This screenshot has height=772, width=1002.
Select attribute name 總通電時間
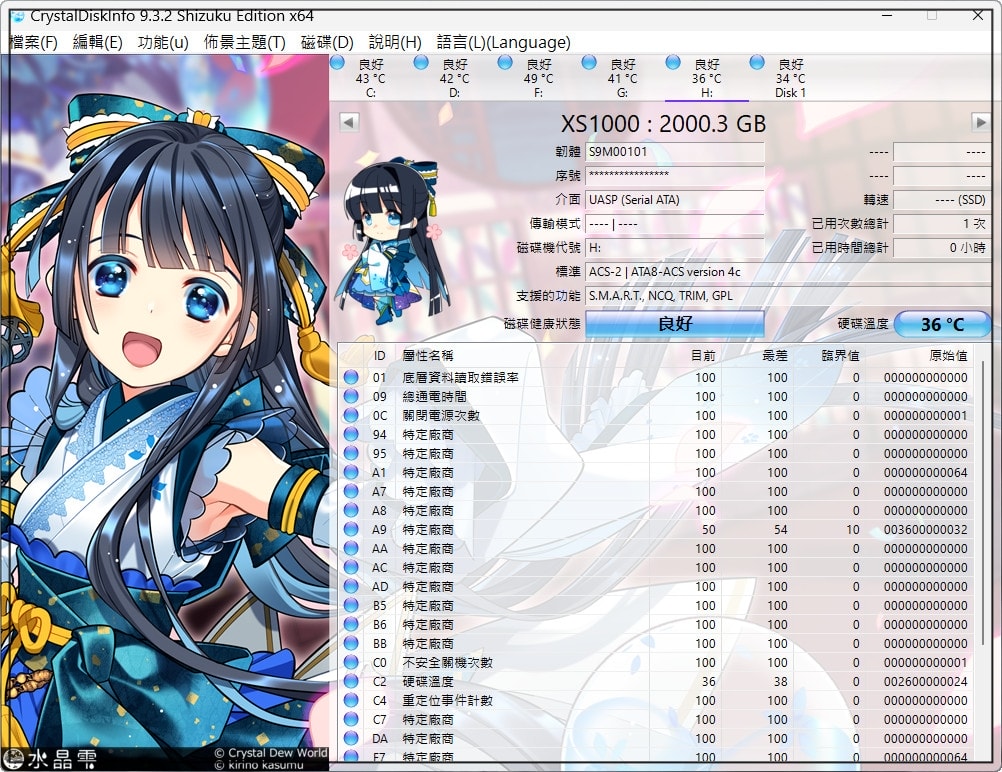point(435,396)
